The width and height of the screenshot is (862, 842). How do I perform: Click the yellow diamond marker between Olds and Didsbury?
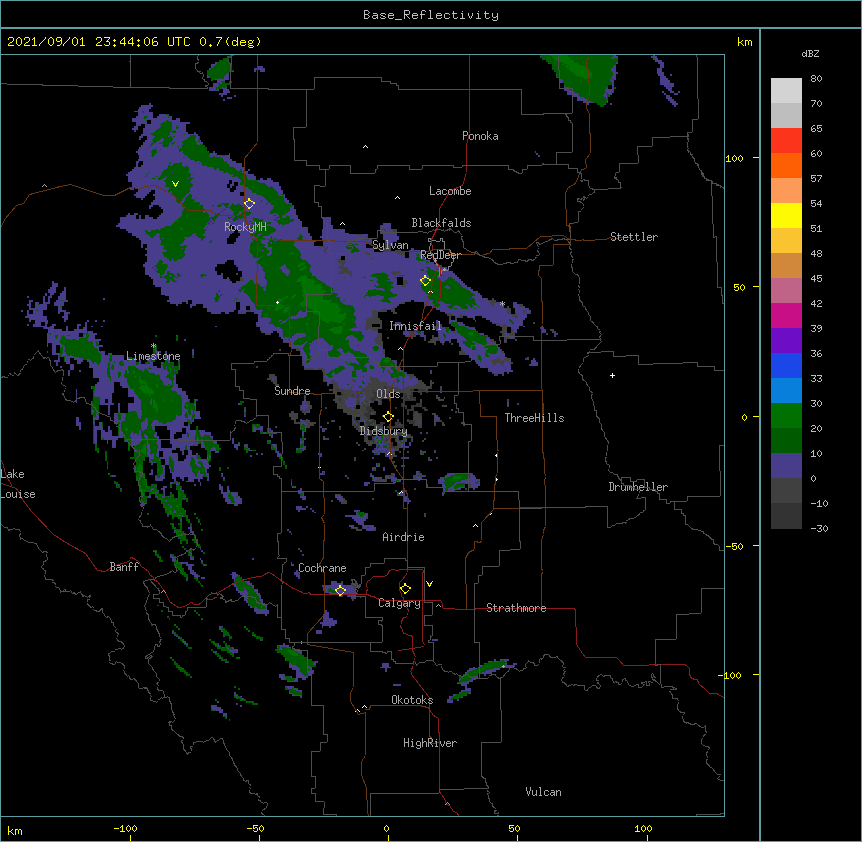388,417
